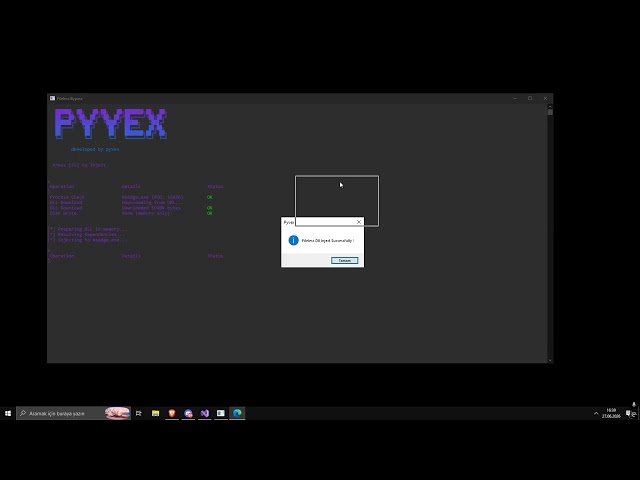Viewport: 640px width, 480px height.
Task: Click the search highlight image in taskbar
Action: [117, 413]
